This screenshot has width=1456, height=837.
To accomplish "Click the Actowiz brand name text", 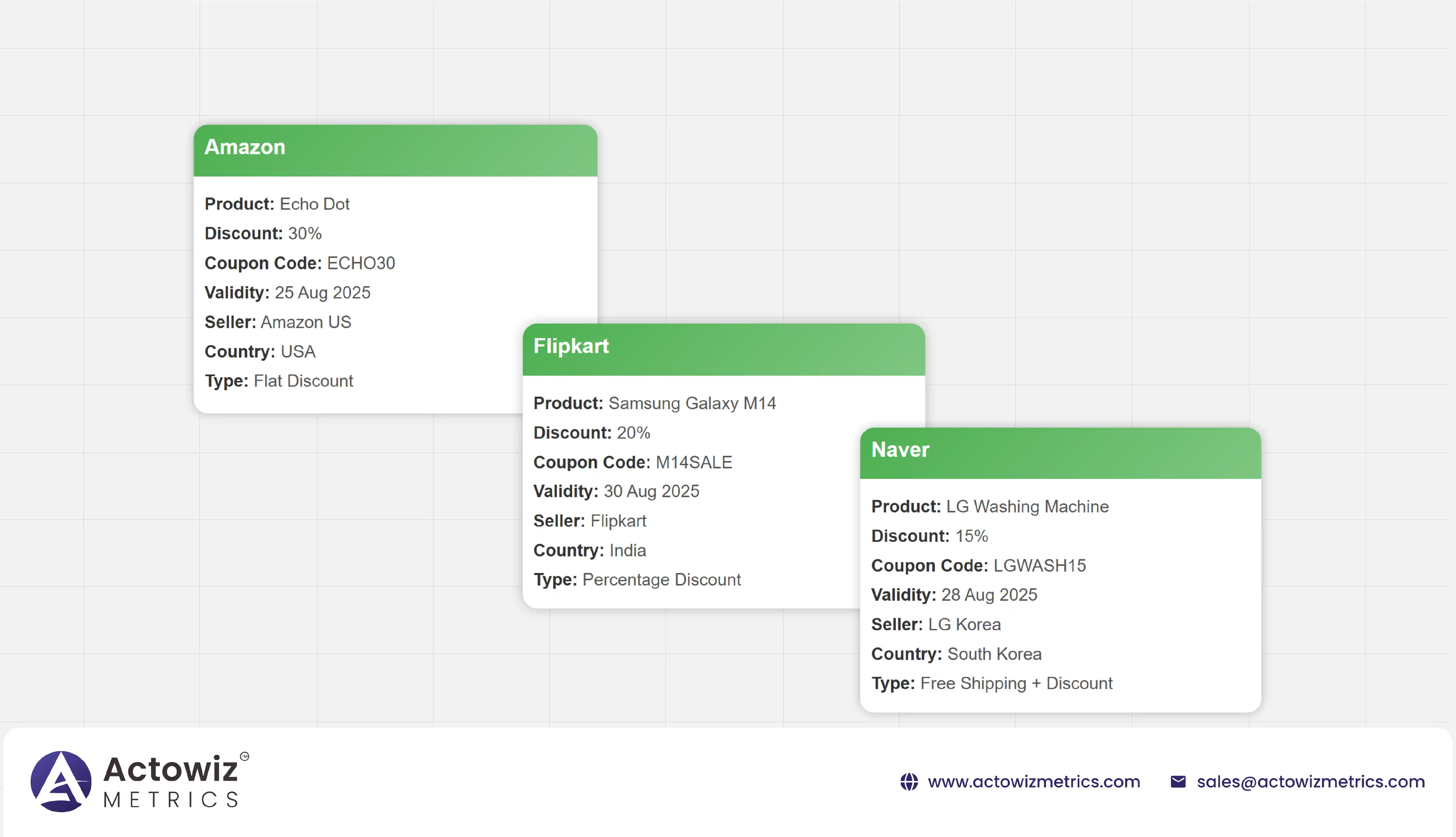I will pyautogui.click(x=171, y=769).
